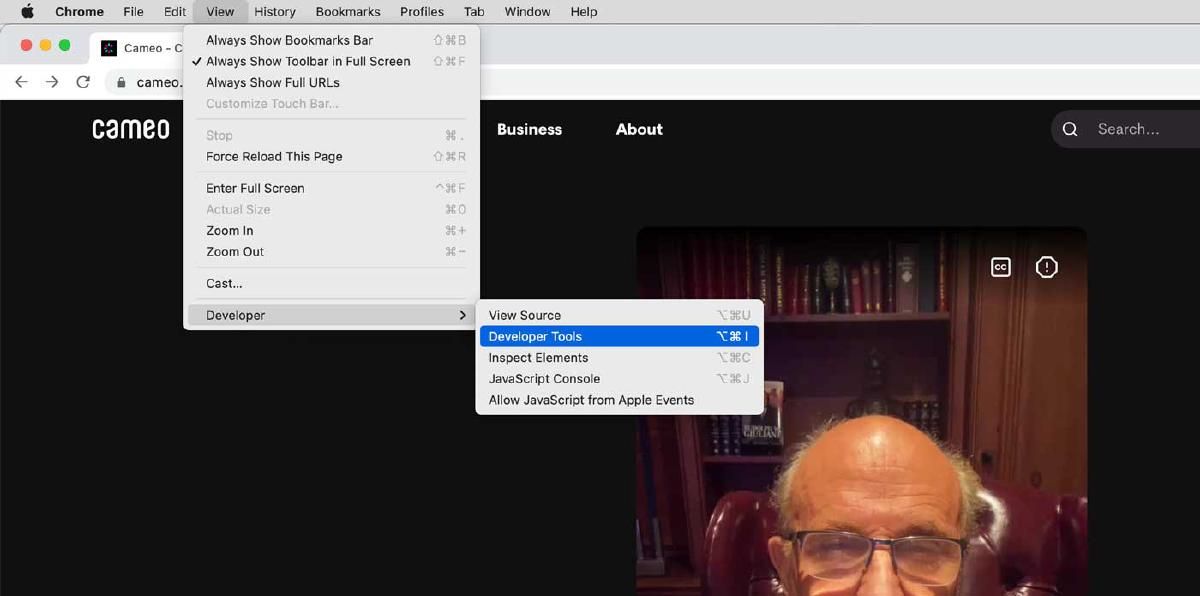Select Always Show Full URLs
This screenshot has width=1200, height=596.
[x=331, y=83]
